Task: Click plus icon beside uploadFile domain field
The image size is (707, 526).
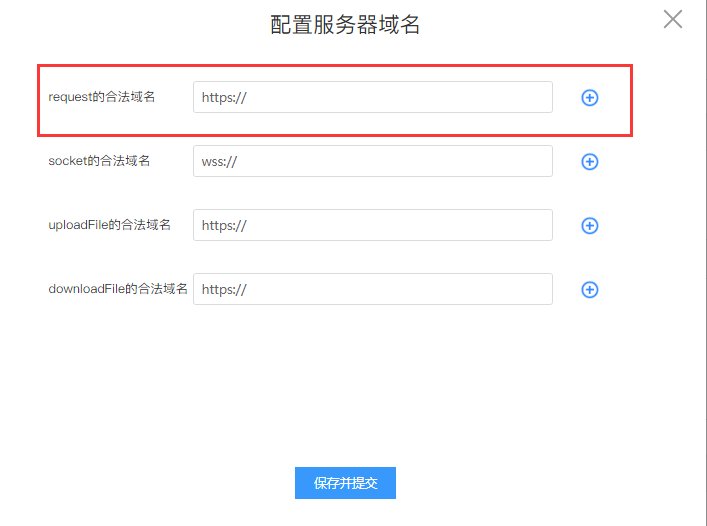Action: click(x=590, y=226)
